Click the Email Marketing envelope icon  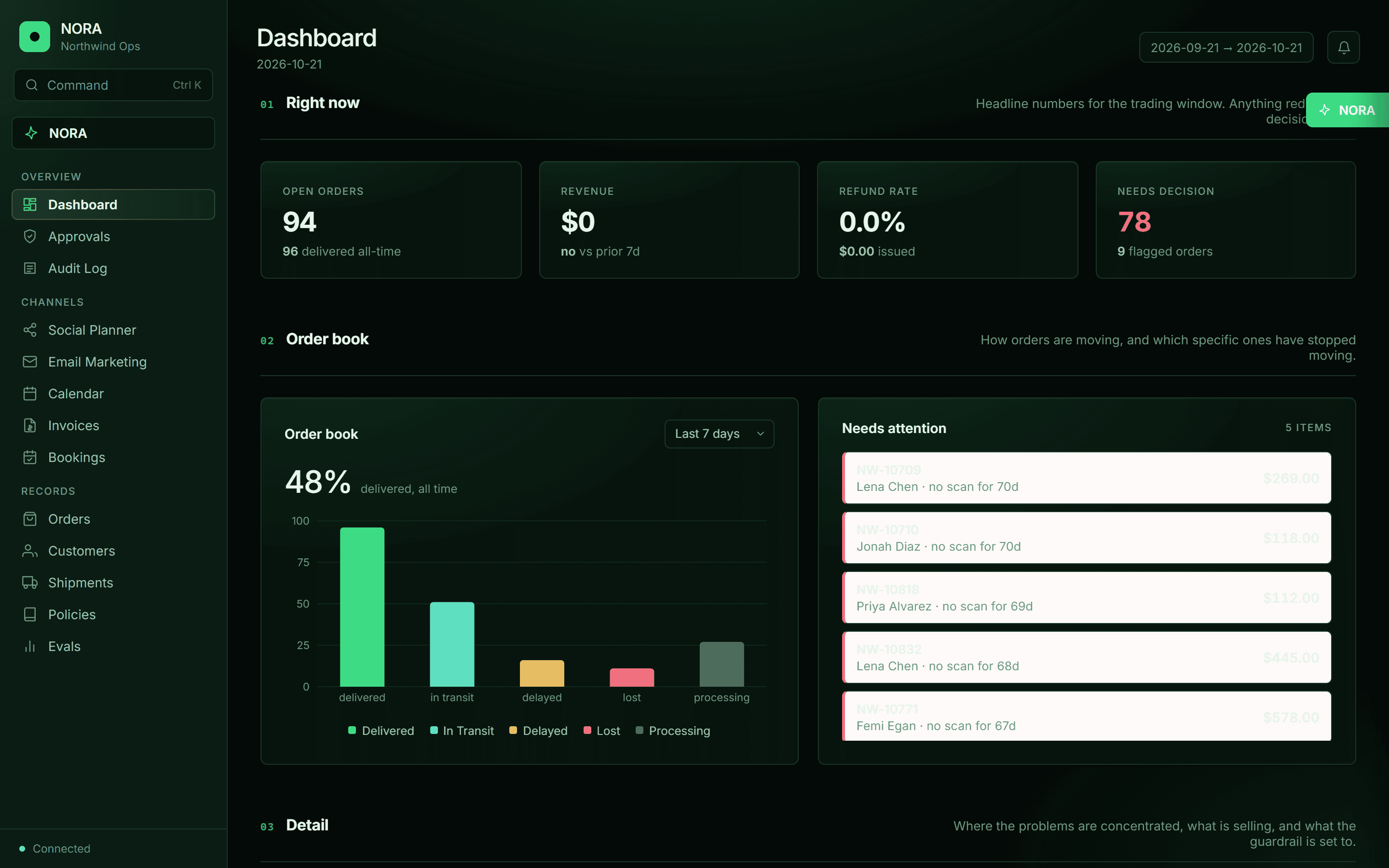[30, 362]
